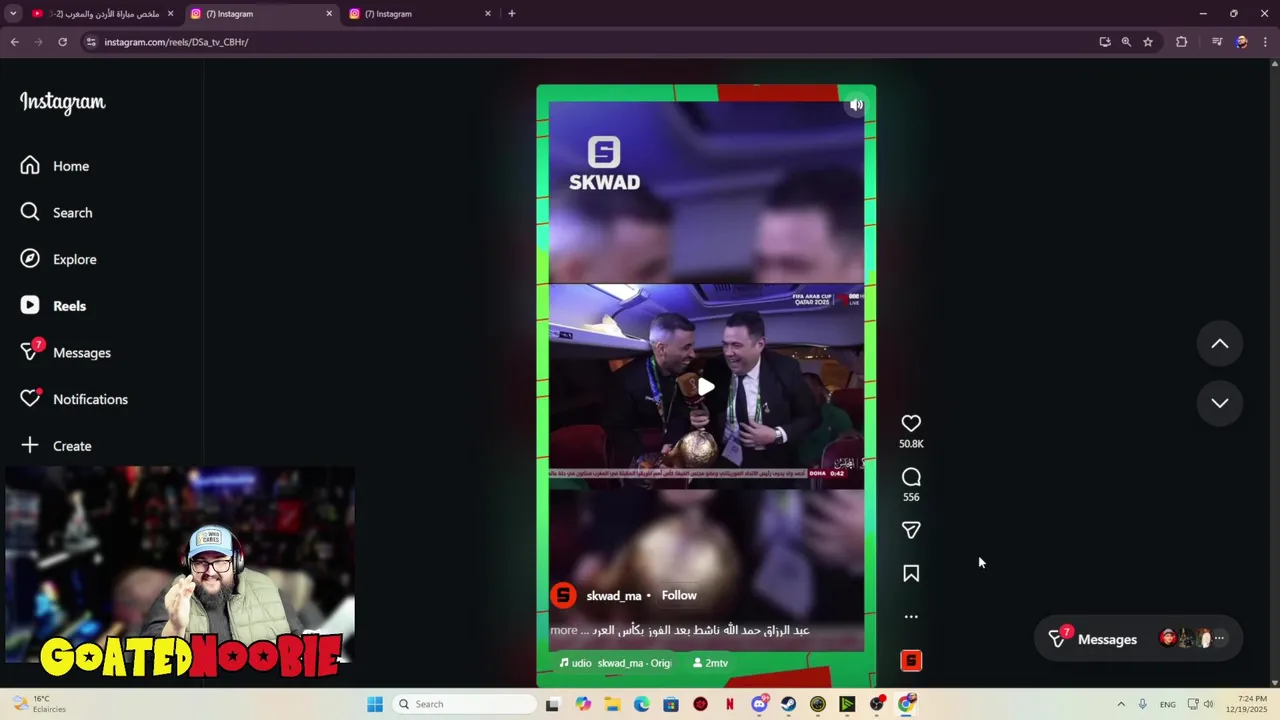Go to next reel with down chevron
Viewport: 1280px width, 720px height.
click(1220, 402)
